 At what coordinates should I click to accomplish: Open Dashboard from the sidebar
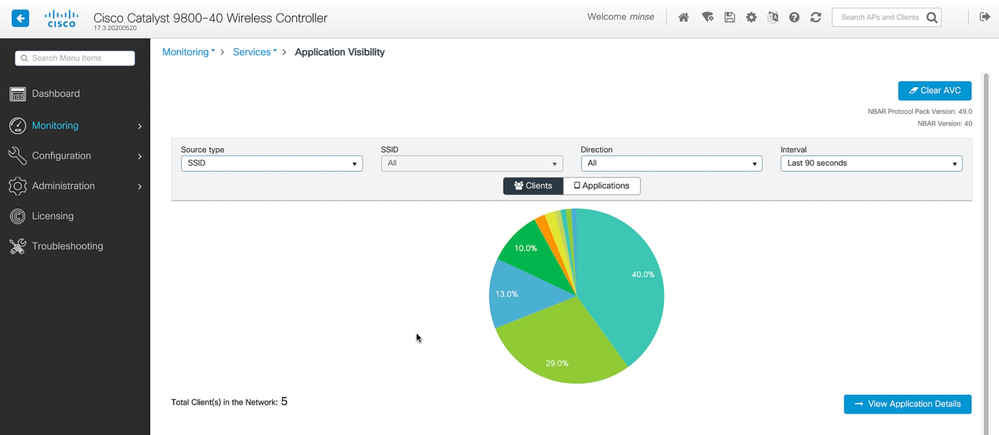coord(56,94)
